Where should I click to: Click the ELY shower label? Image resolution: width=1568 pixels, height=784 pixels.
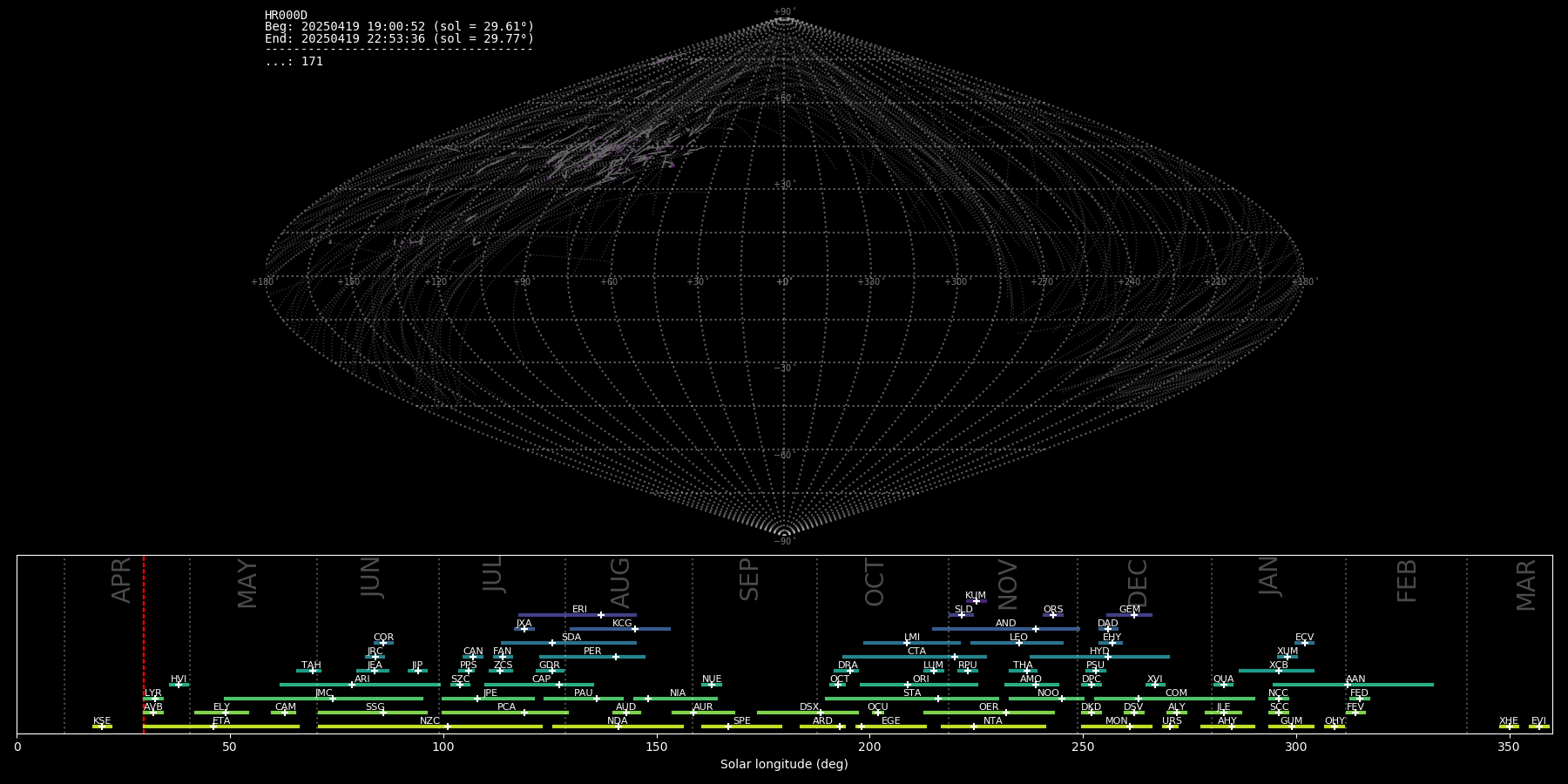pos(221,707)
